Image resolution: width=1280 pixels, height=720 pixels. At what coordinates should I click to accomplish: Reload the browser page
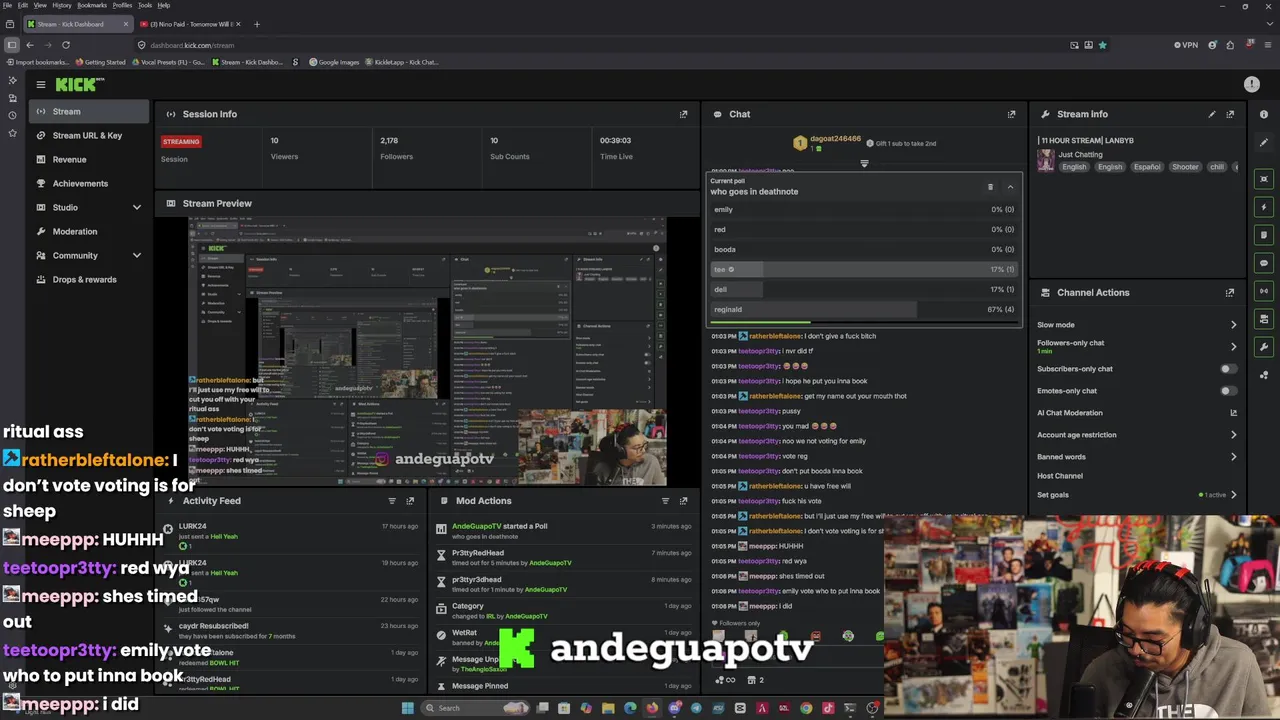pyautogui.click(x=66, y=45)
